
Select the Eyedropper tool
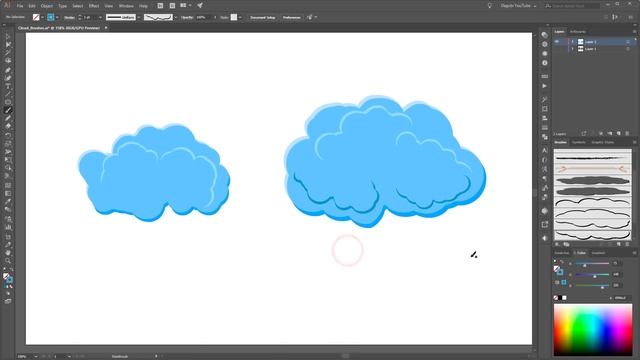[8, 202]
